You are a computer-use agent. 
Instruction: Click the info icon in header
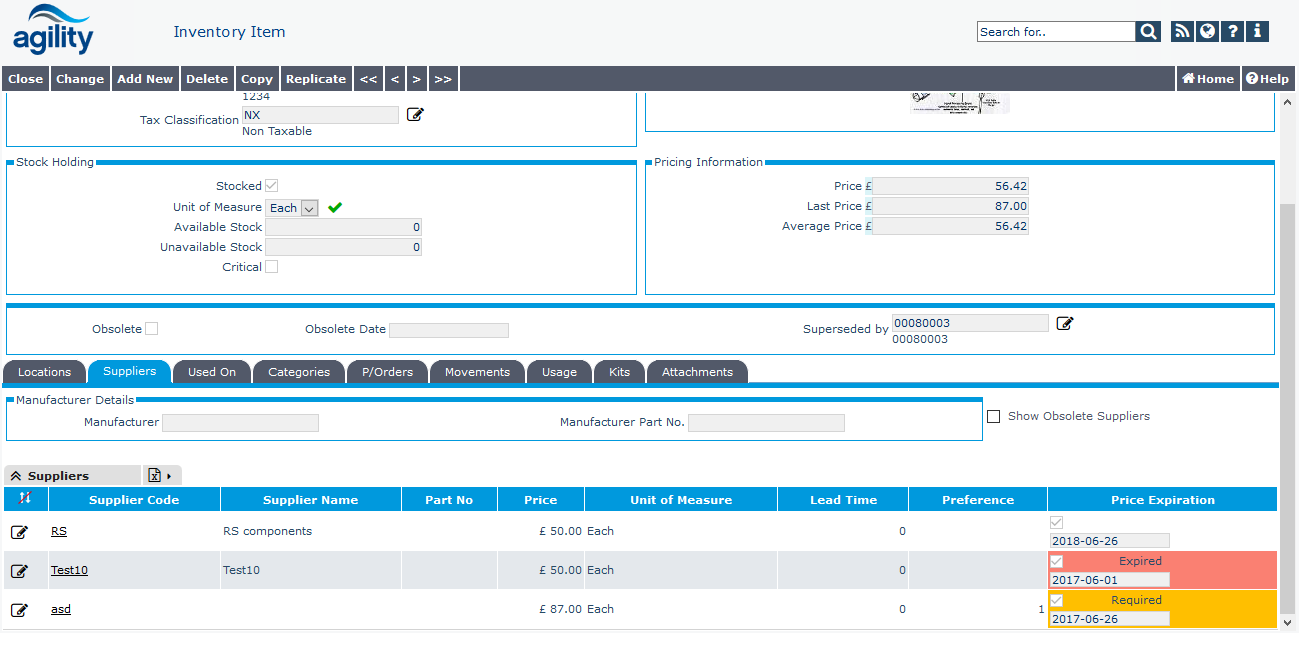click(1257, 32)
